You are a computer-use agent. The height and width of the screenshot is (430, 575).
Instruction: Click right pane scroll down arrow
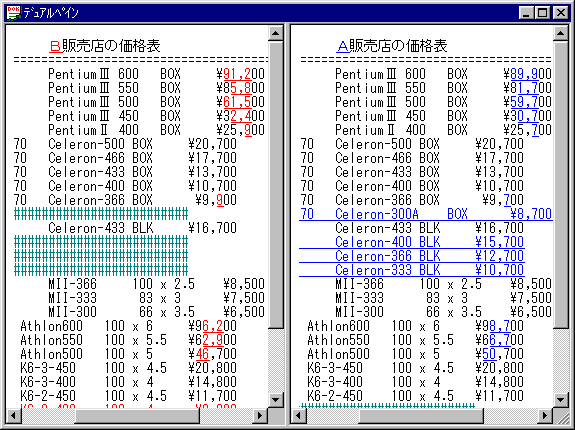[x=560, y=399]
